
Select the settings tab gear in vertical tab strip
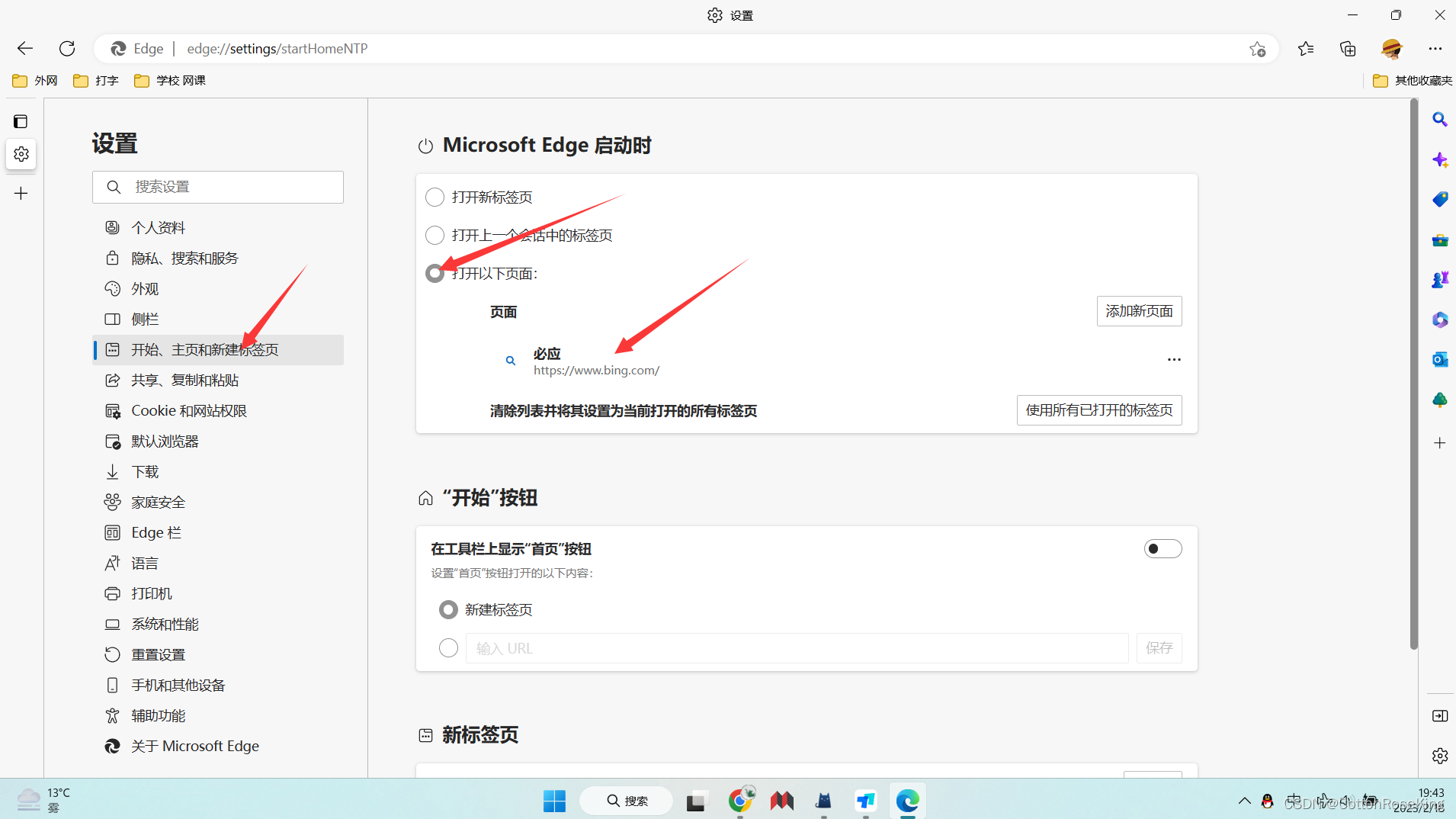[x=21, y=154]
